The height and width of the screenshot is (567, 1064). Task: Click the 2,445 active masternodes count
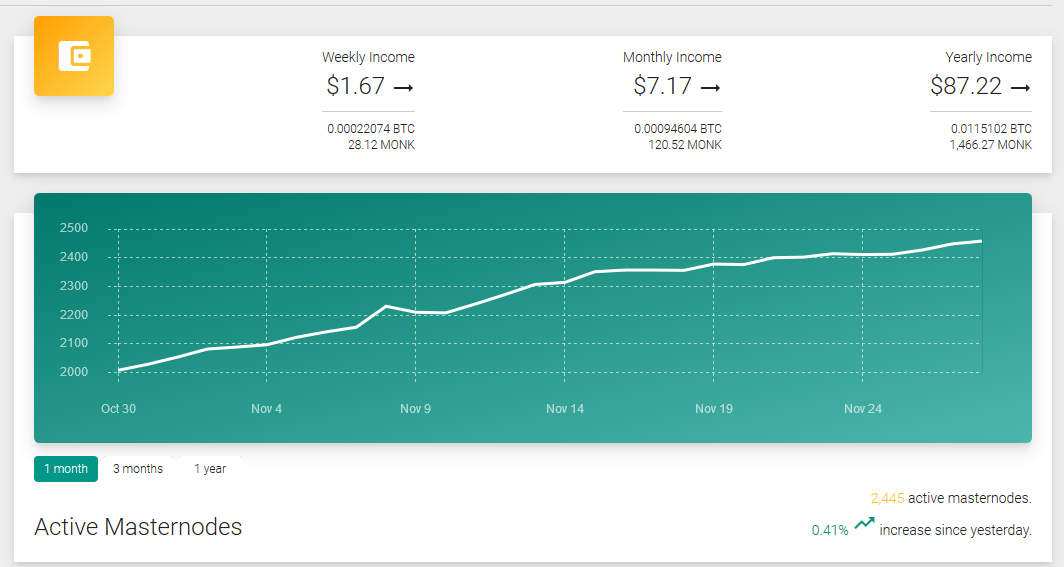[887, 498]
